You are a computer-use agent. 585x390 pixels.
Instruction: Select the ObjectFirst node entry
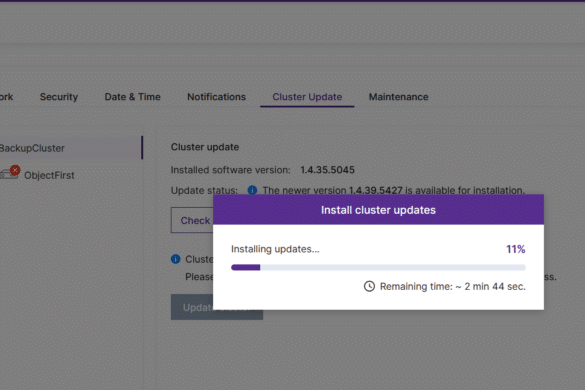coord(49,175)
